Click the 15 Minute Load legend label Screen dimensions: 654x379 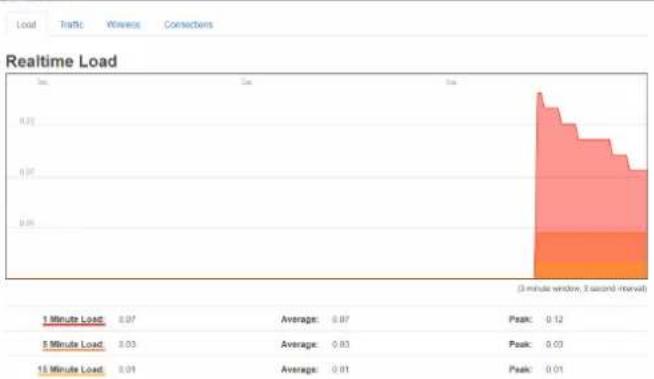(70, 370)
